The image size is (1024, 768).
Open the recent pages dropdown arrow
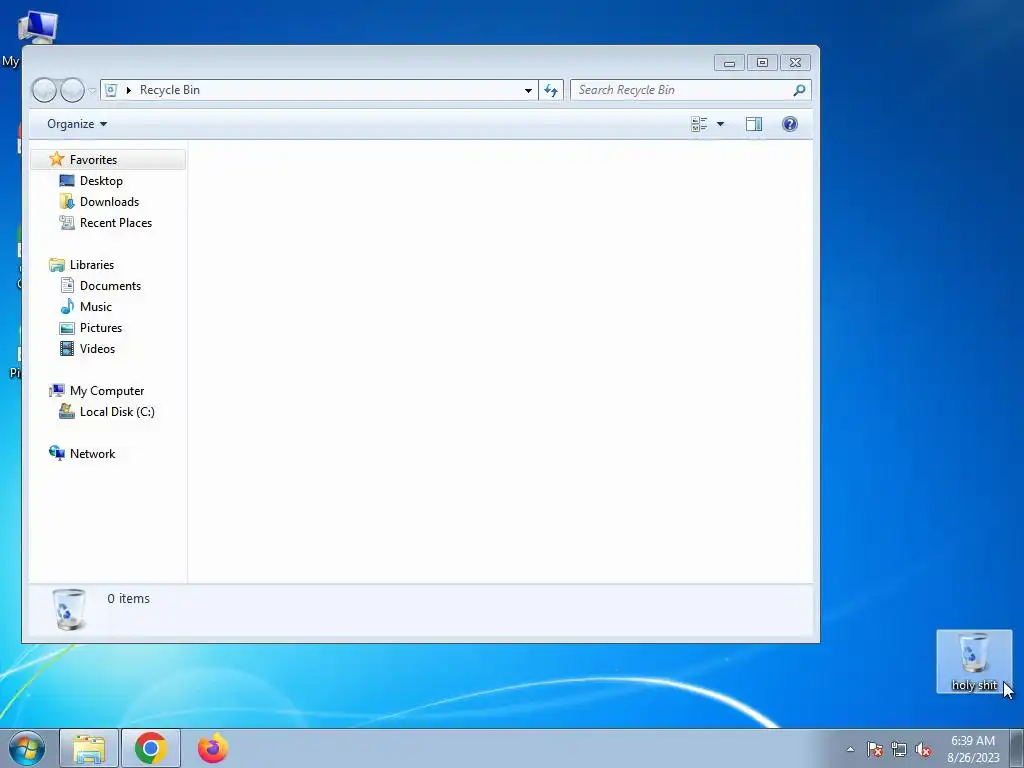pos(92,91)
